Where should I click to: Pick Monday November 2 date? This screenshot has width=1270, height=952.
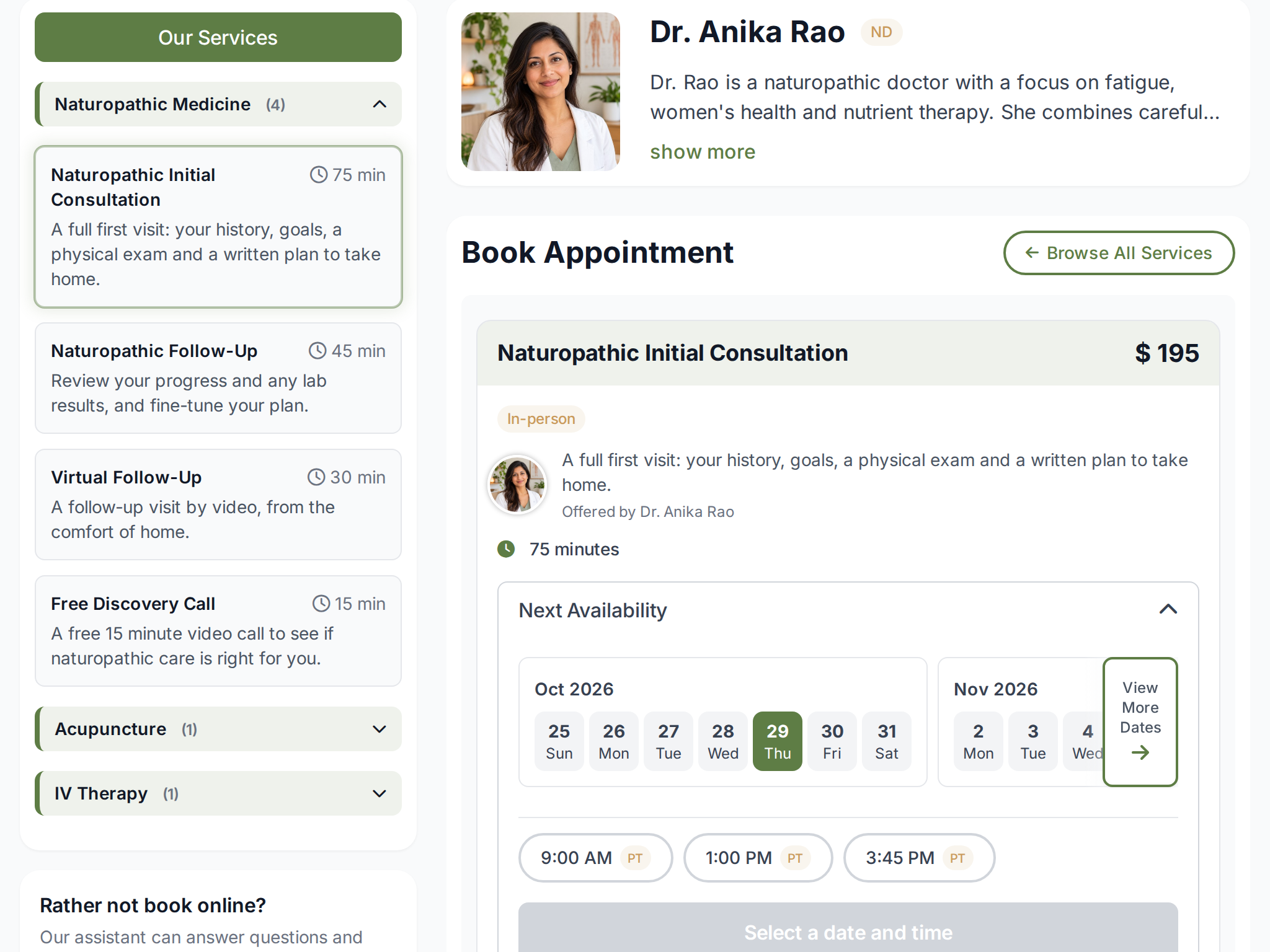click(979, 741)
